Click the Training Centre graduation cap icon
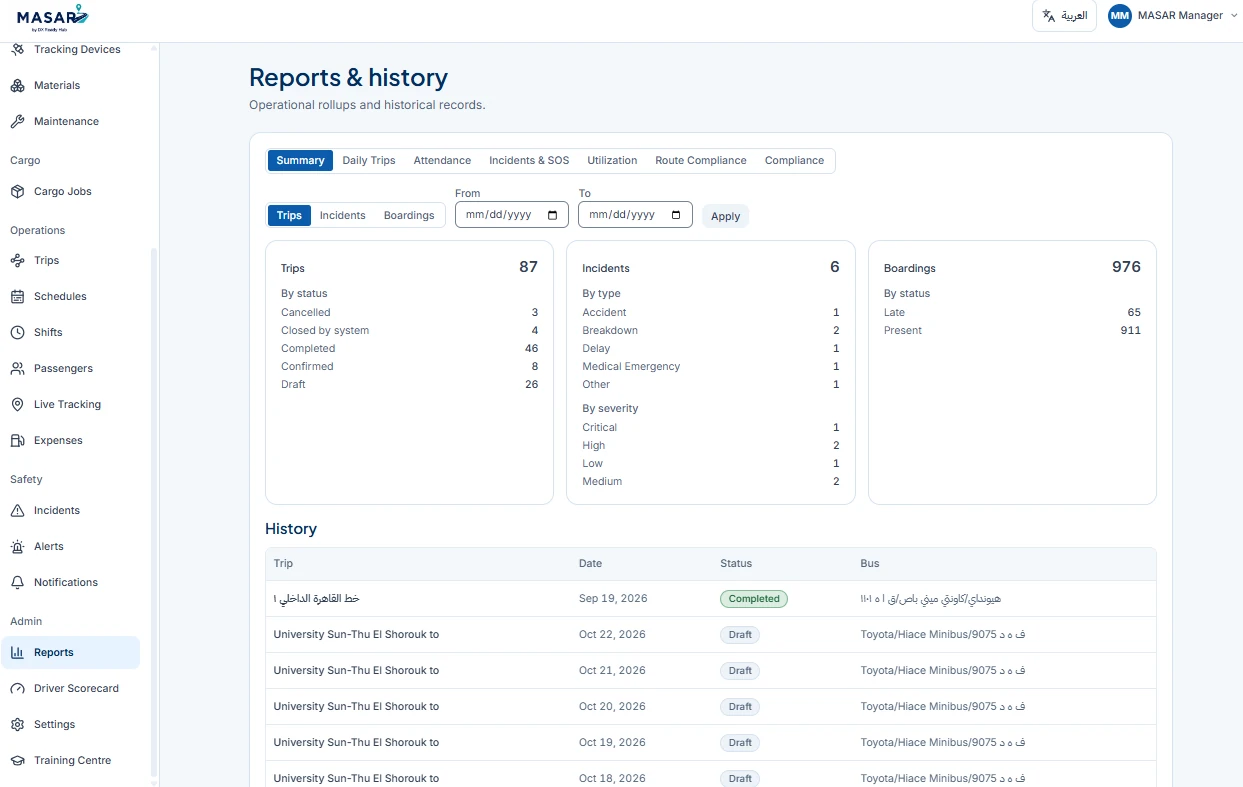 tap(17, 760)
